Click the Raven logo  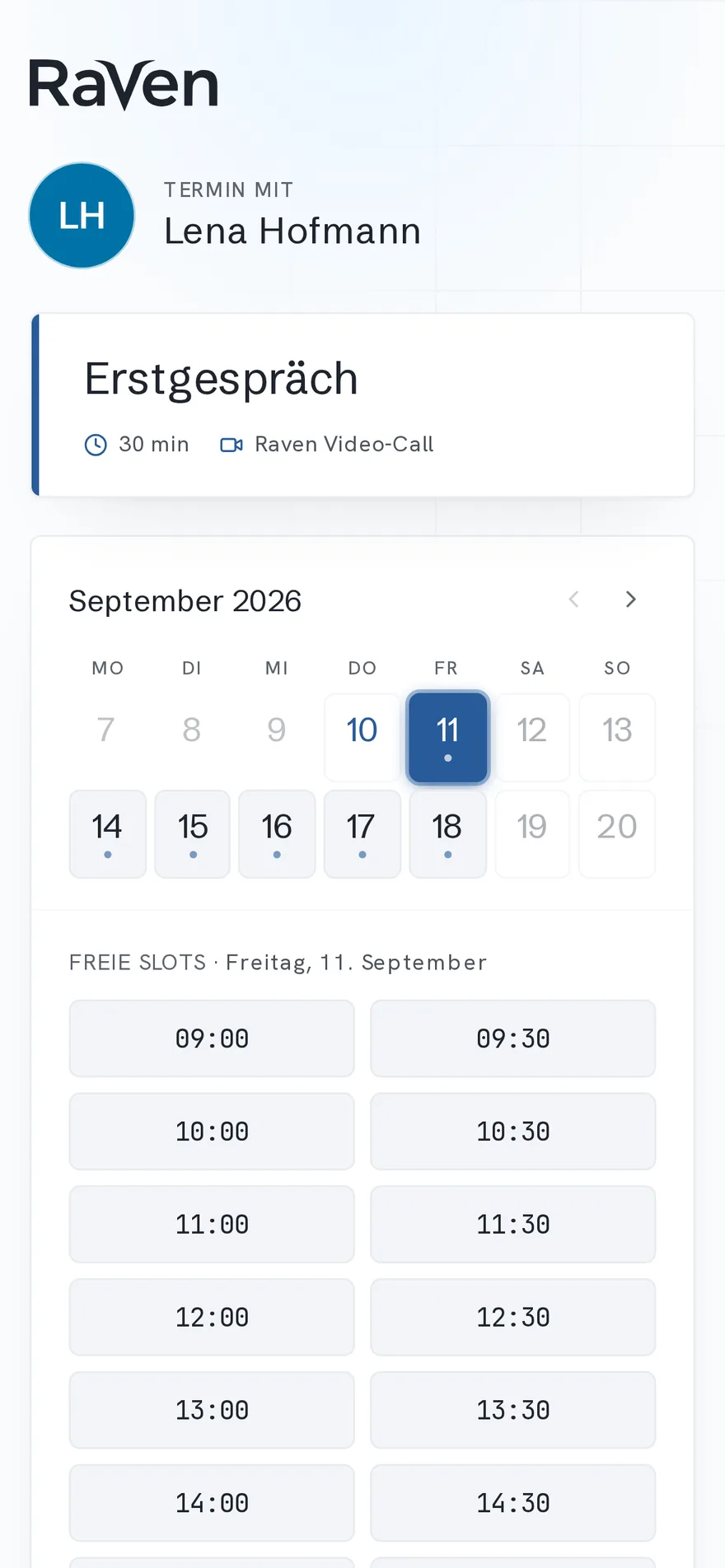point(124,85)
